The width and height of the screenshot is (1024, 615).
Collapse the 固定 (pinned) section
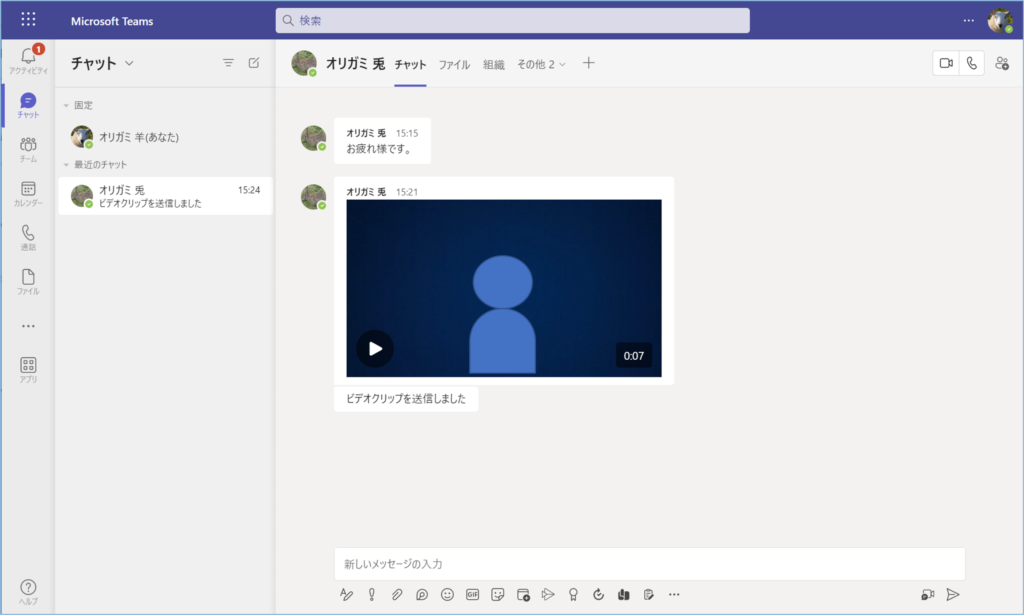[x=66, y=105]
